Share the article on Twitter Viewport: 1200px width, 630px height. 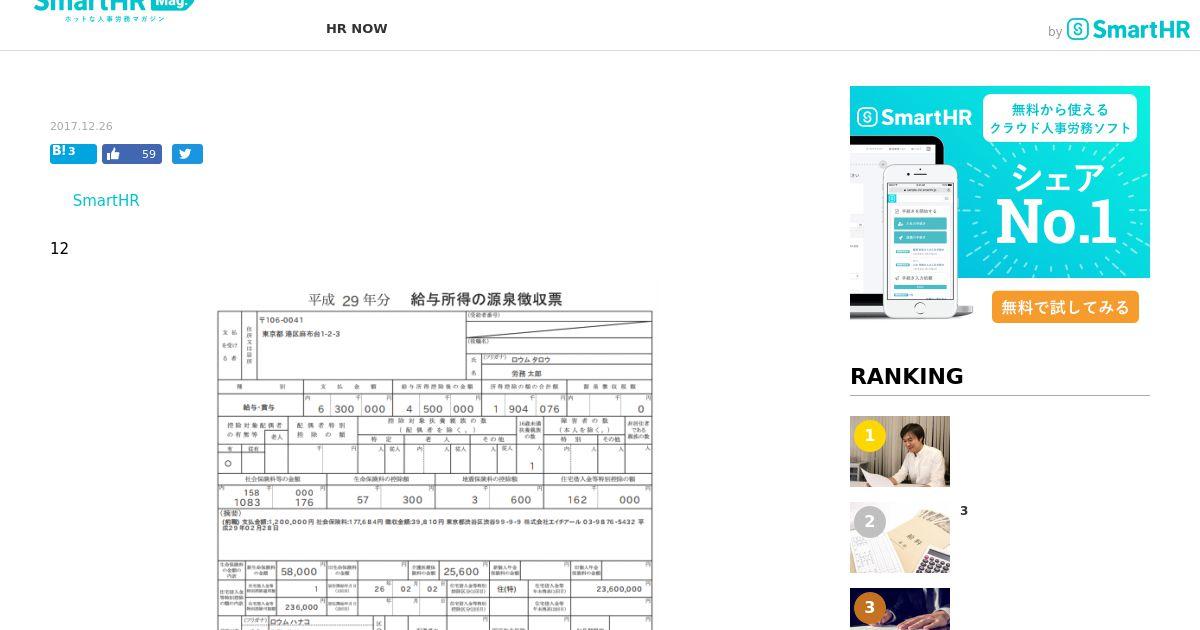pyautogui.click(x=187, y=154)
